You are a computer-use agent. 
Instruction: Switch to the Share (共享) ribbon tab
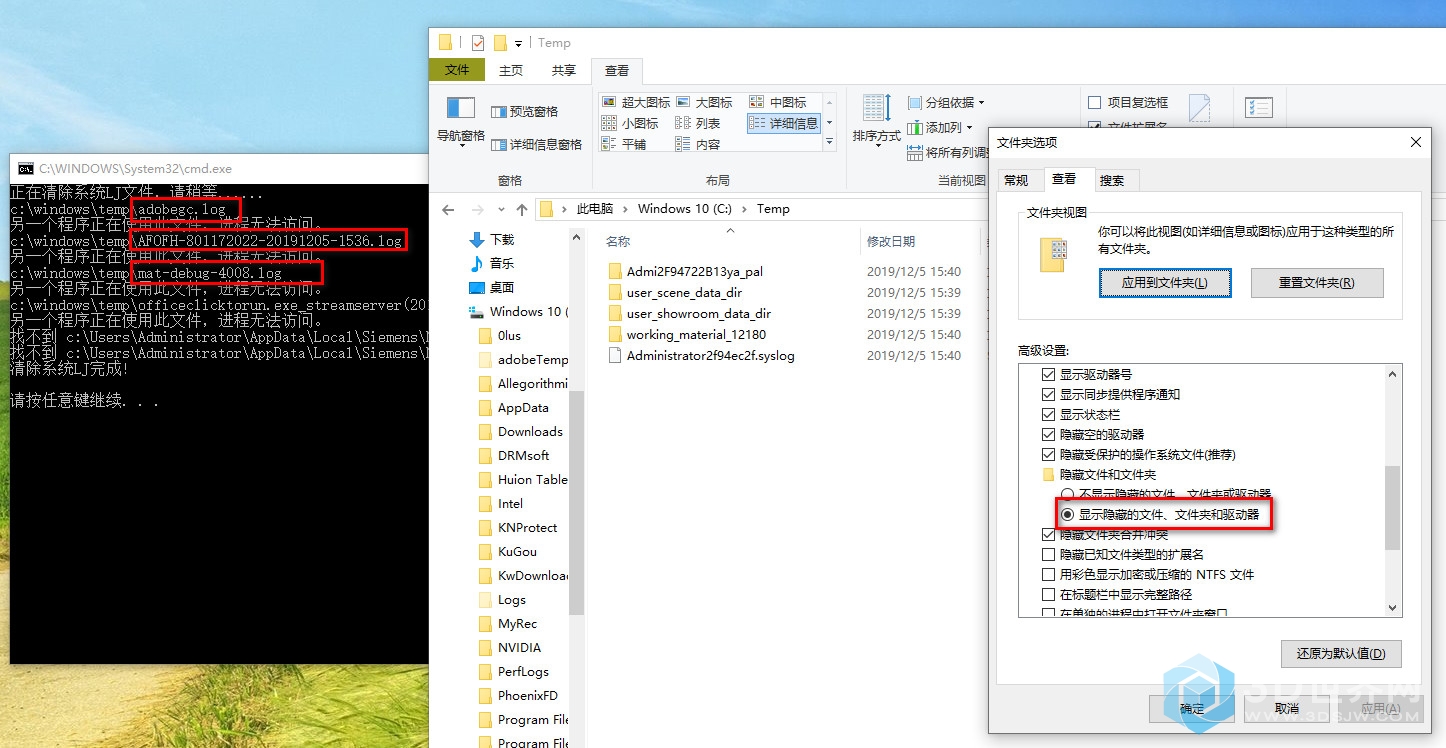pos(564,70)
